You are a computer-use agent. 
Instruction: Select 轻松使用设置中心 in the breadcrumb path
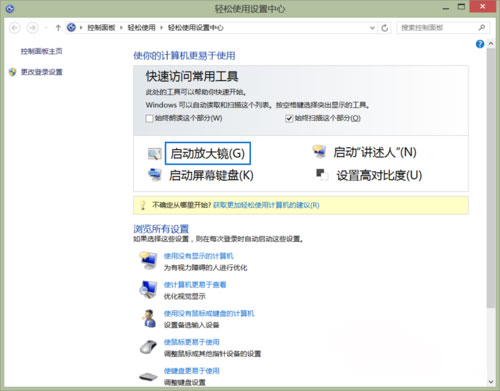tap(196, 28)
